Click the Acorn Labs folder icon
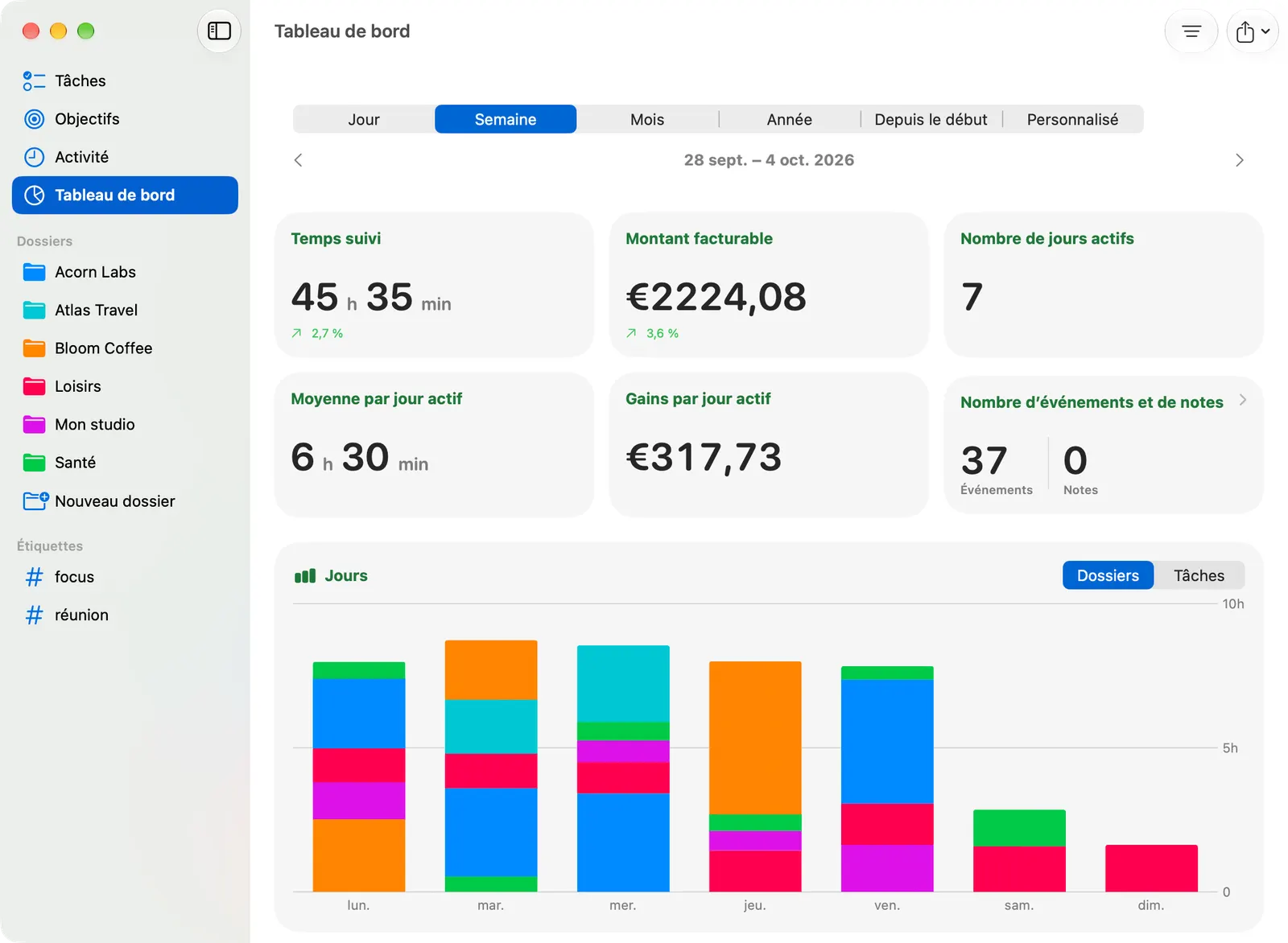Viewport: 1288px width, 943px height. tap(34, 272)
